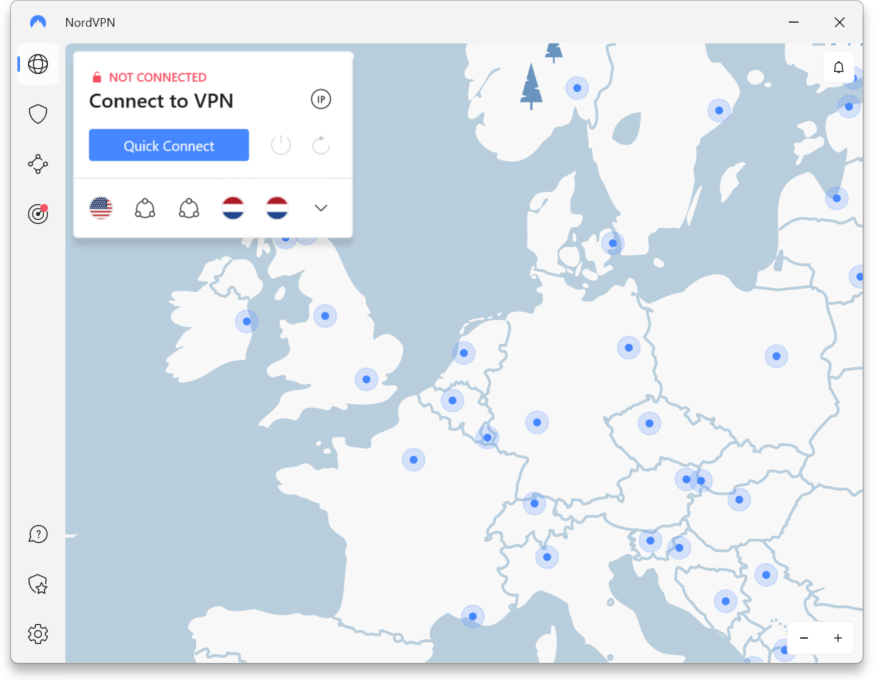Screen dimensions: 874x680
Task: Open the shield with star icon in the sidebar
Action: [x=38, y=584]
